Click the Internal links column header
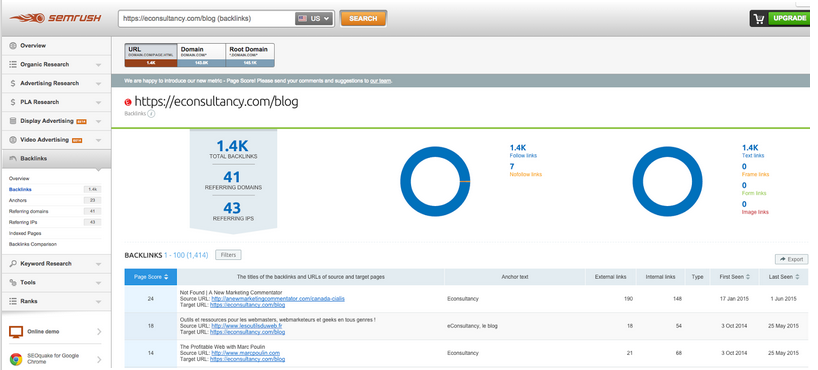This screenshot has width=818, height=370. [x=660, y=277]
